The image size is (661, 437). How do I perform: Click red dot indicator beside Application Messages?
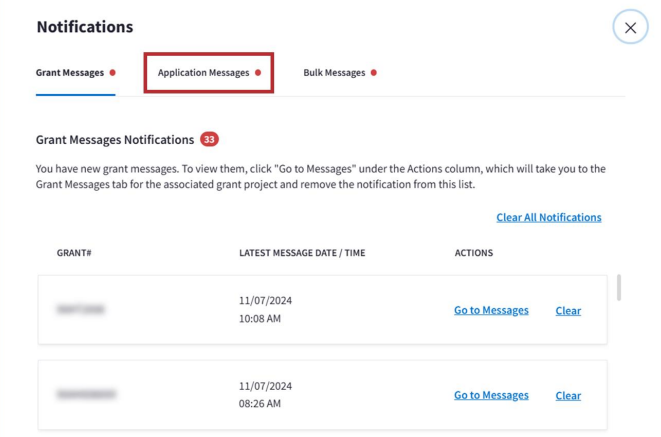258,73
